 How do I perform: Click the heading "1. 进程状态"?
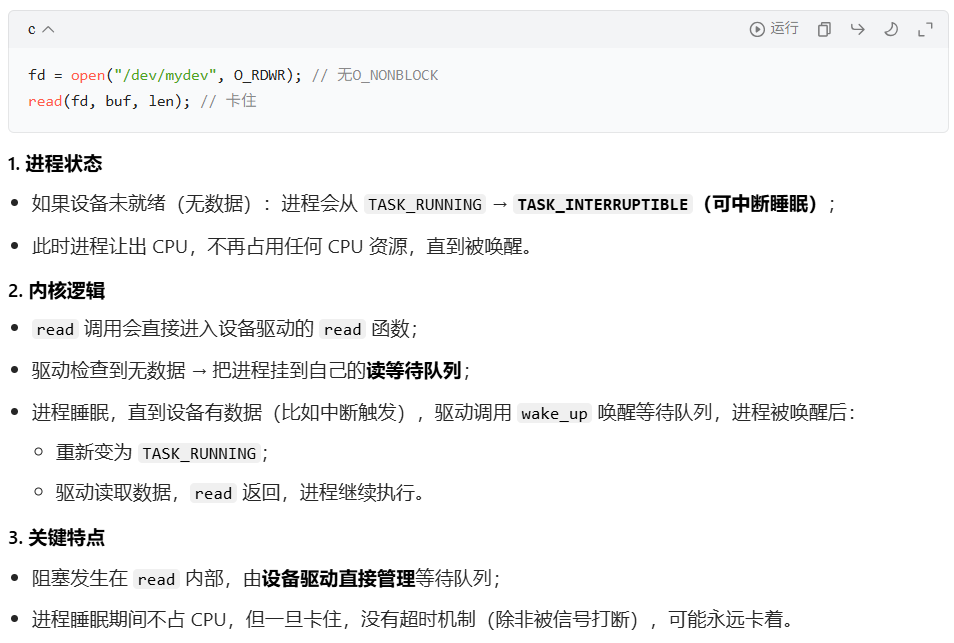[55, 164]
